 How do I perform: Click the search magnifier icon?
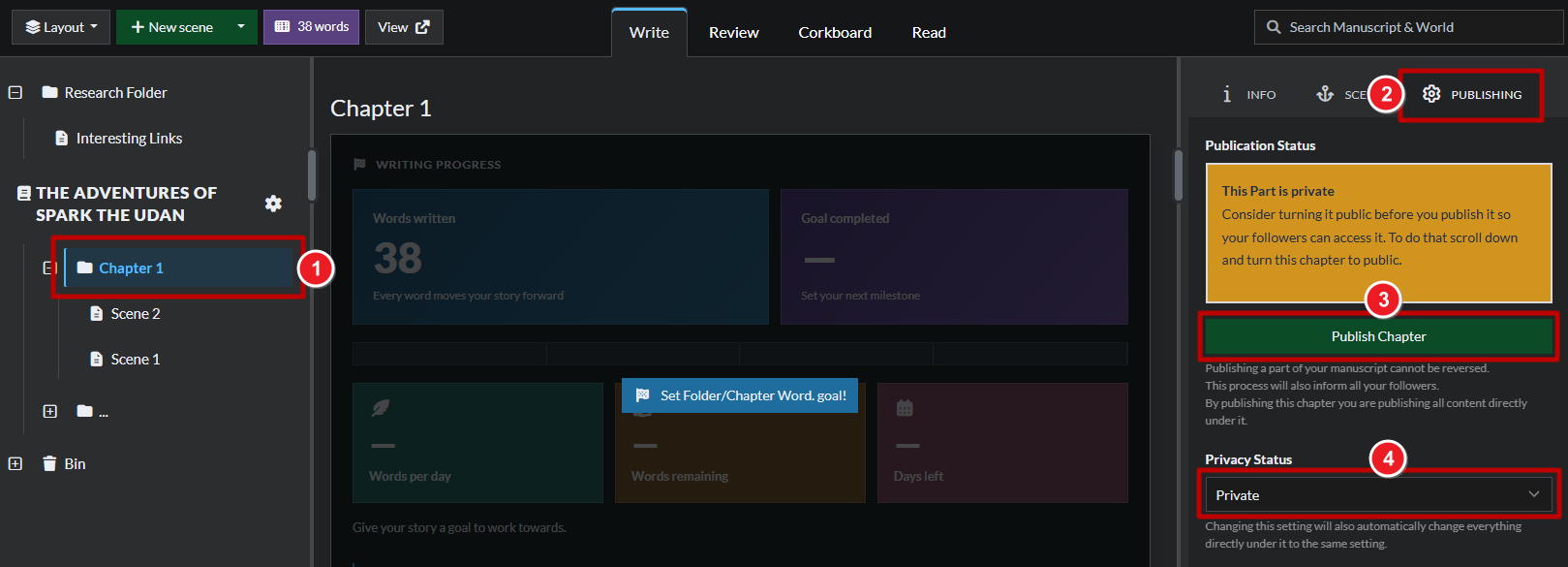(1274, 27)
